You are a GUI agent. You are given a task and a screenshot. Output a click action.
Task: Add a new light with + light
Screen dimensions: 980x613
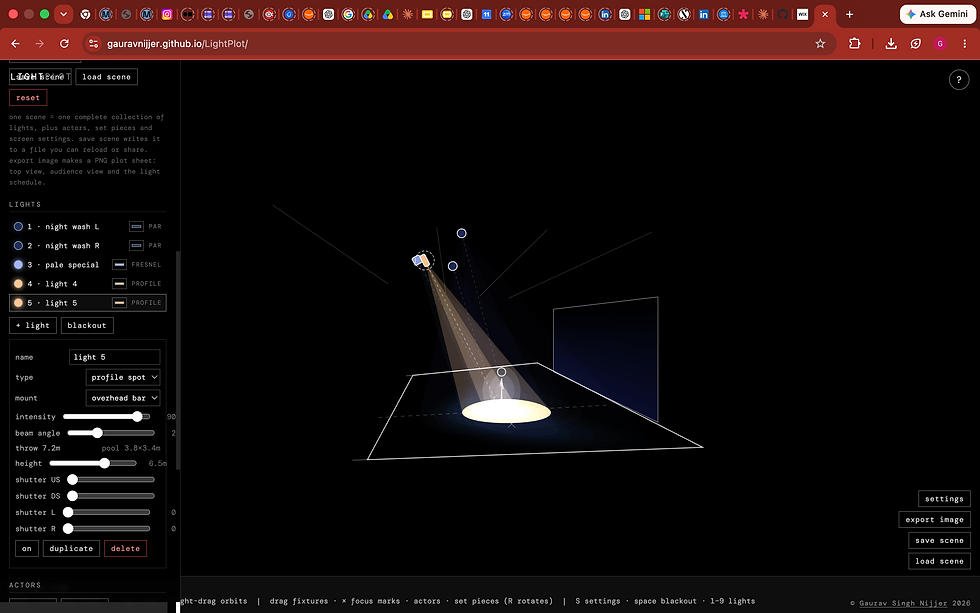[33, 326]
